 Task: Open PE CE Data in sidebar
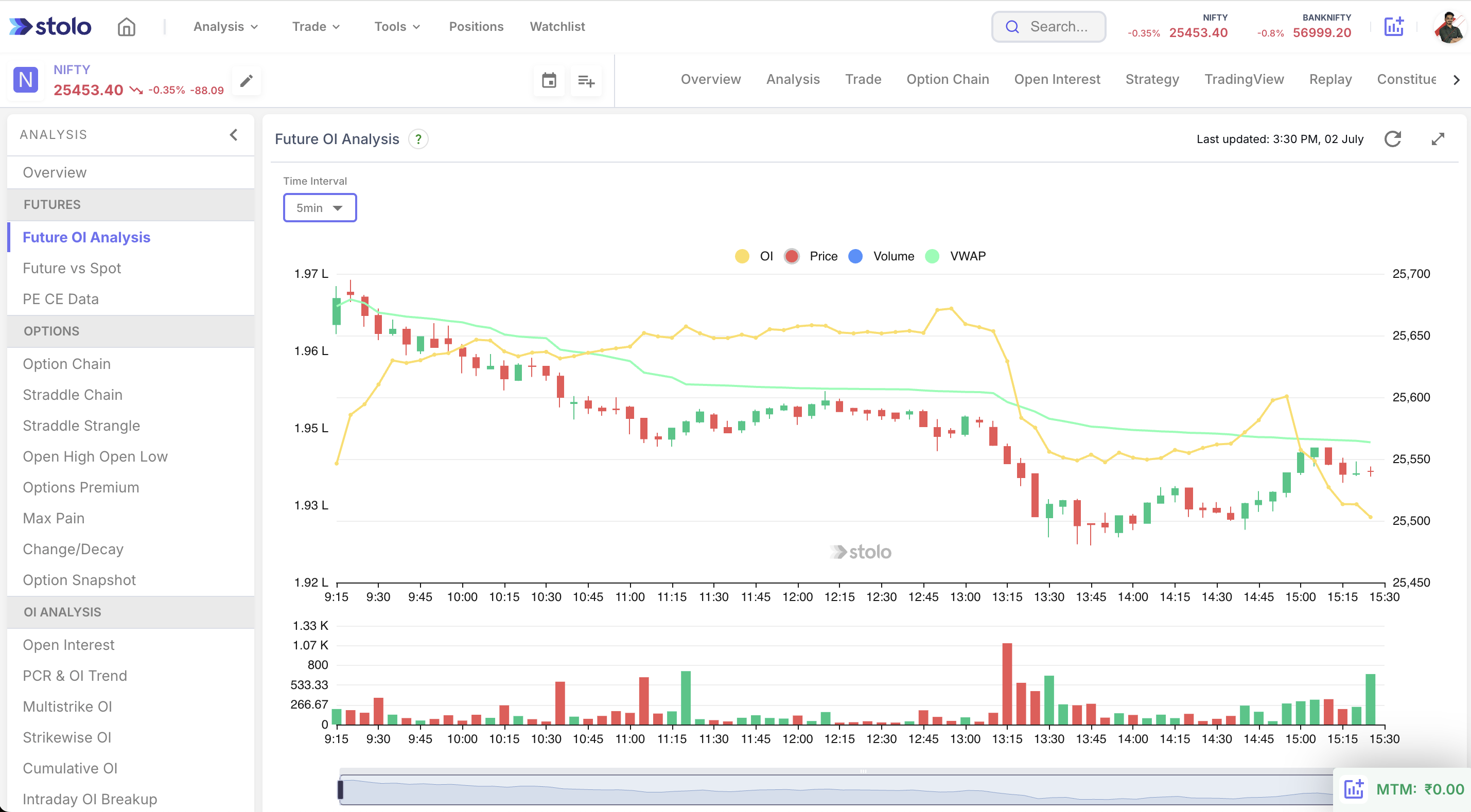pyautogui.click(x=131, y=299)
